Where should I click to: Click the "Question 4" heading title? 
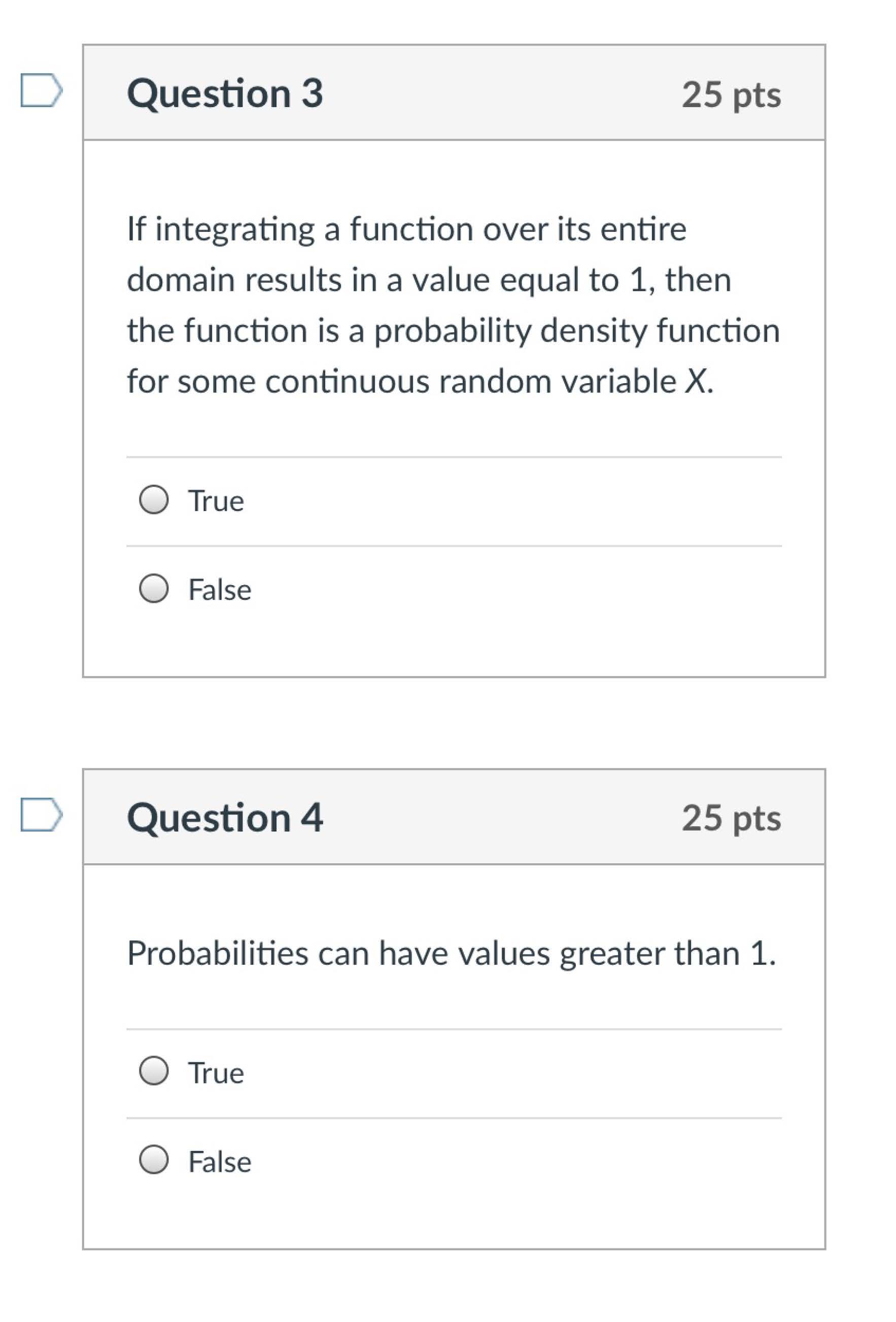pyautogui.click(x=225, y=818)
